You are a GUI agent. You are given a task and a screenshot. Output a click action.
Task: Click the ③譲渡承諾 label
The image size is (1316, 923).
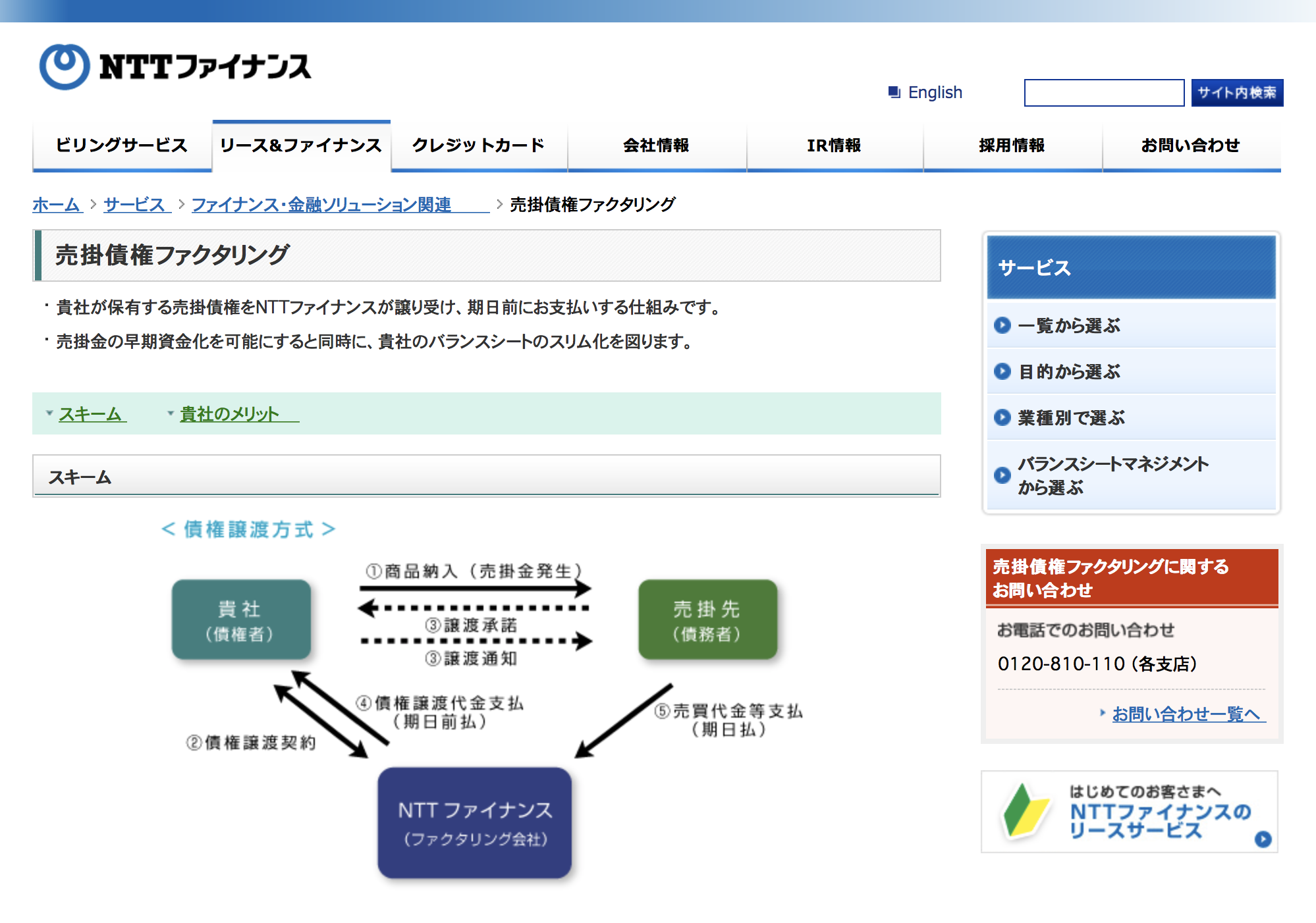click(x=471, y=625)
